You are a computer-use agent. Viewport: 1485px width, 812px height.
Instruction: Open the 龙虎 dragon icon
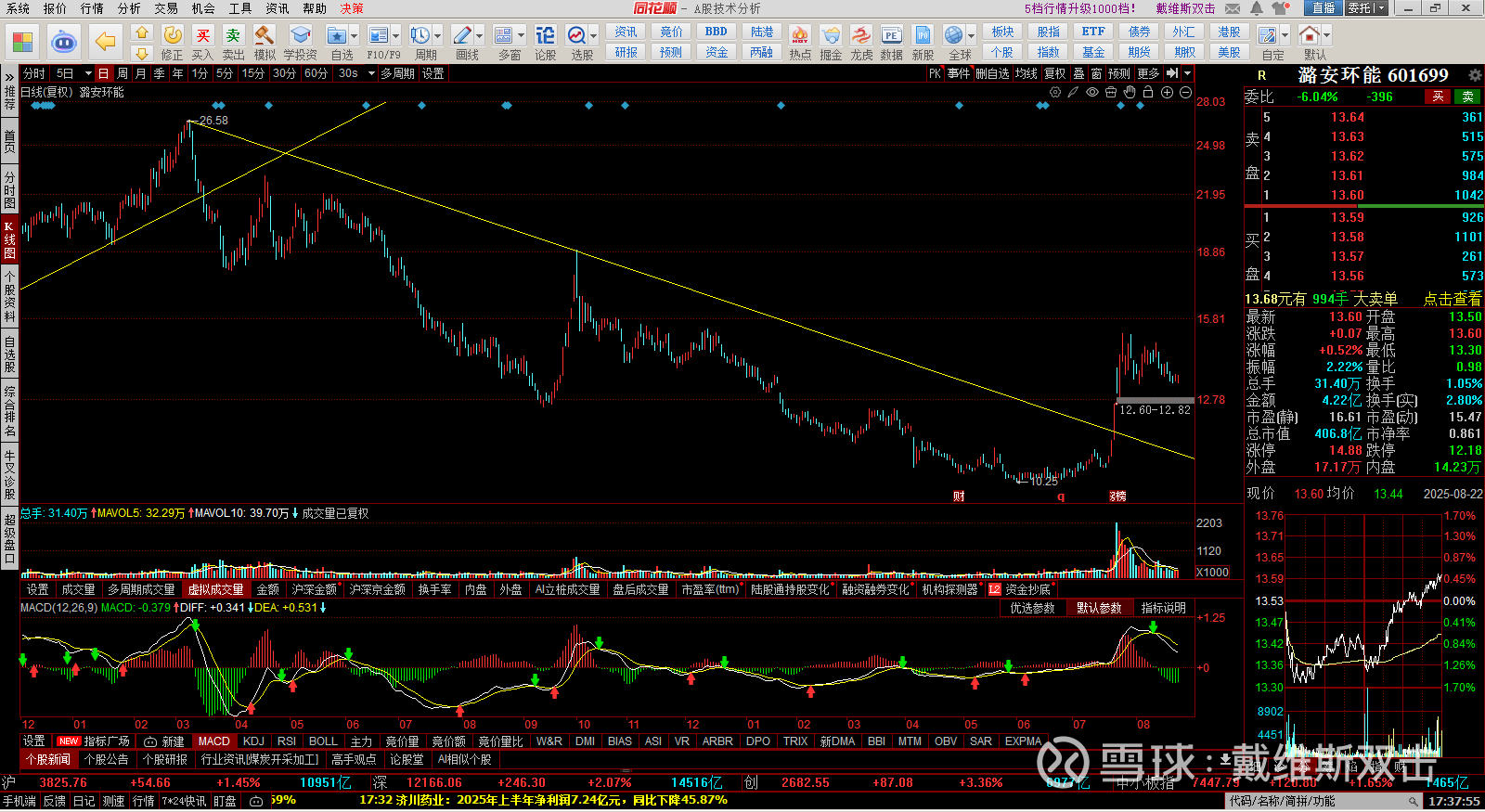[861, 35]
